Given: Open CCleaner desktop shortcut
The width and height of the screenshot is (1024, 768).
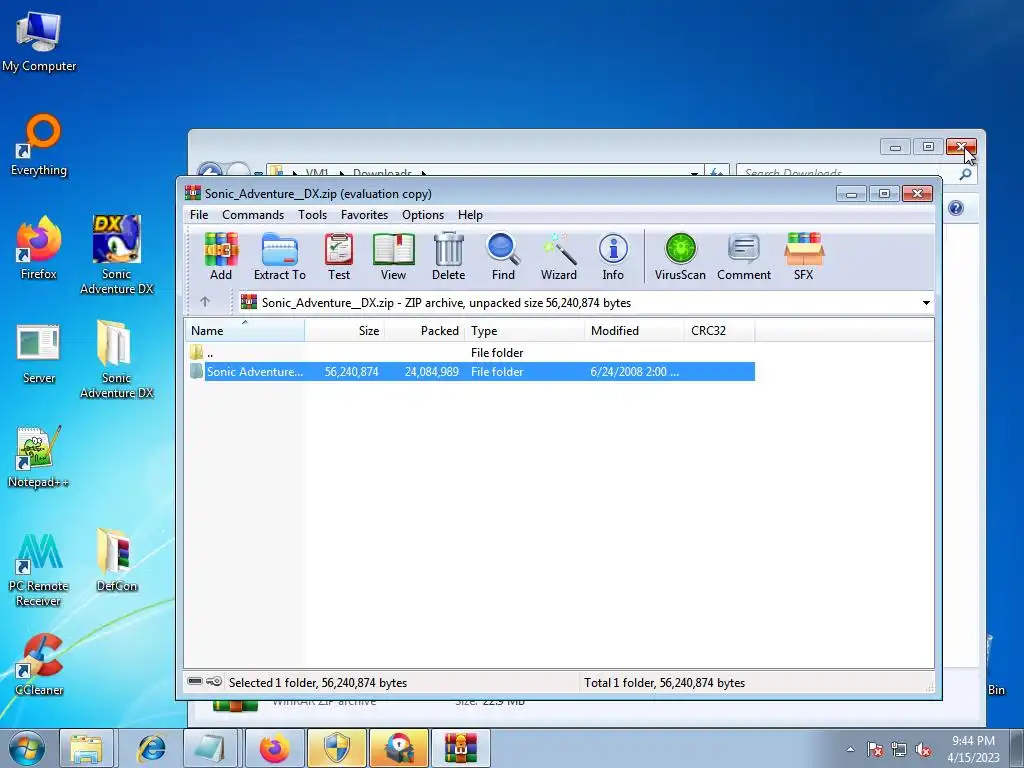Looking at the screenshot, I should pyautogui.click(x=39, y=664).
